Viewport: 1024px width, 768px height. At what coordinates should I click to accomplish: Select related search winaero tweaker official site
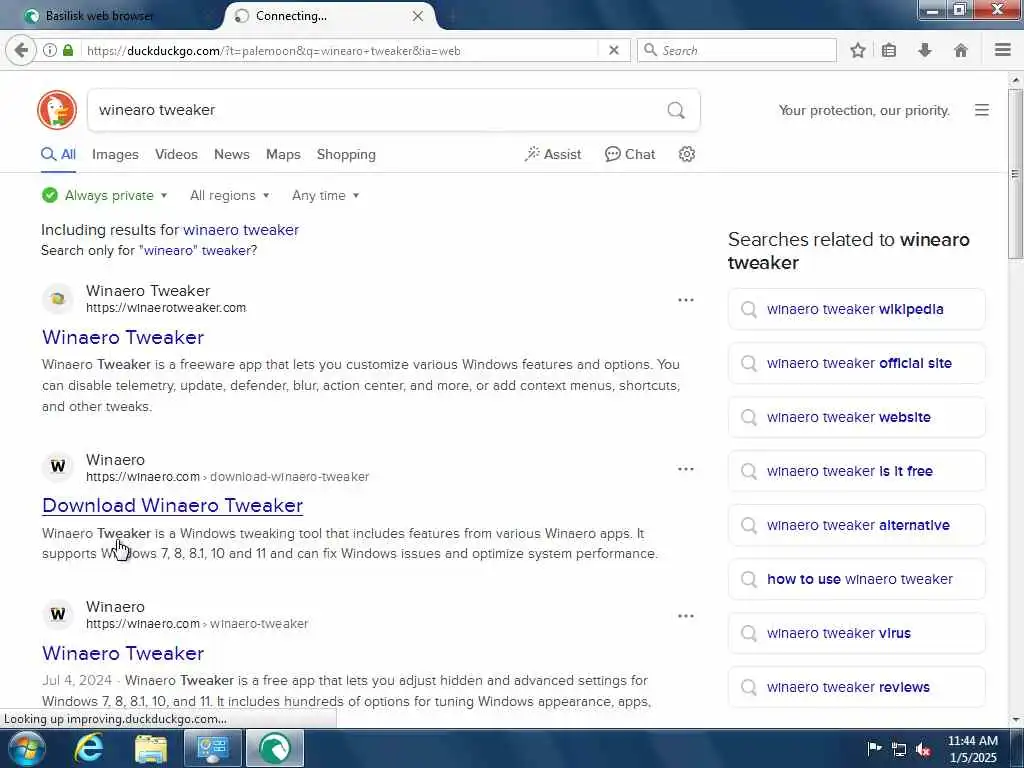(856, 363)
